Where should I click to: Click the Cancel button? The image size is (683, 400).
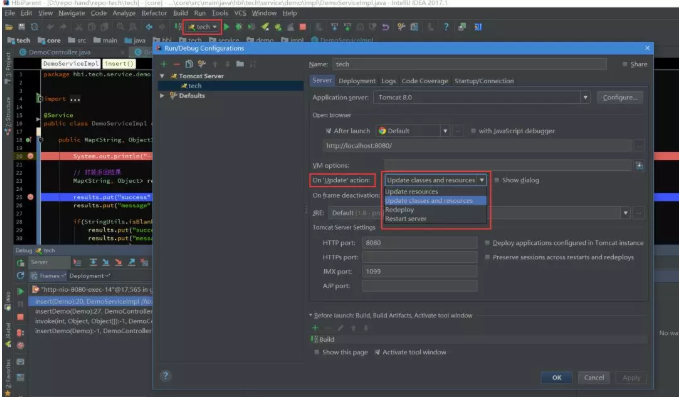coord(594,377)
